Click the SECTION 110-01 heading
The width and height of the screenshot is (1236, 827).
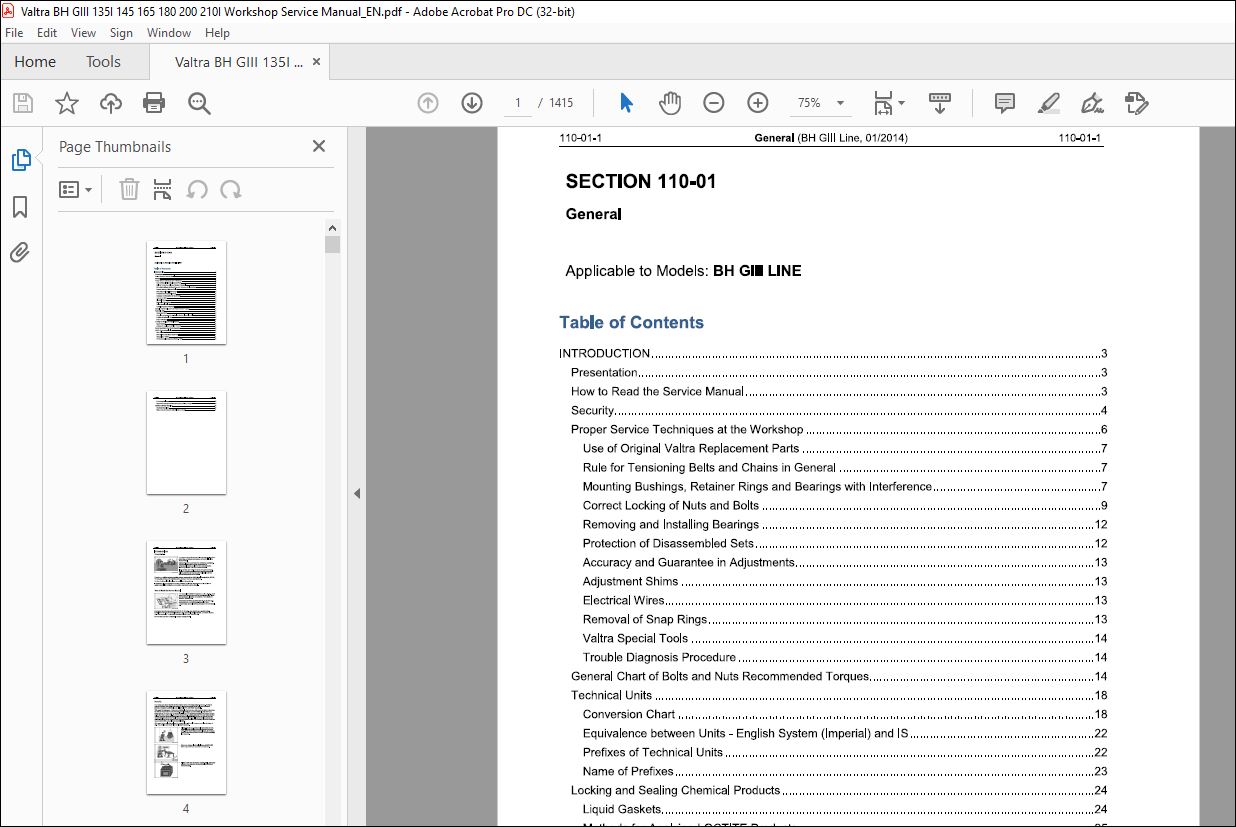(x=641, y=181)
